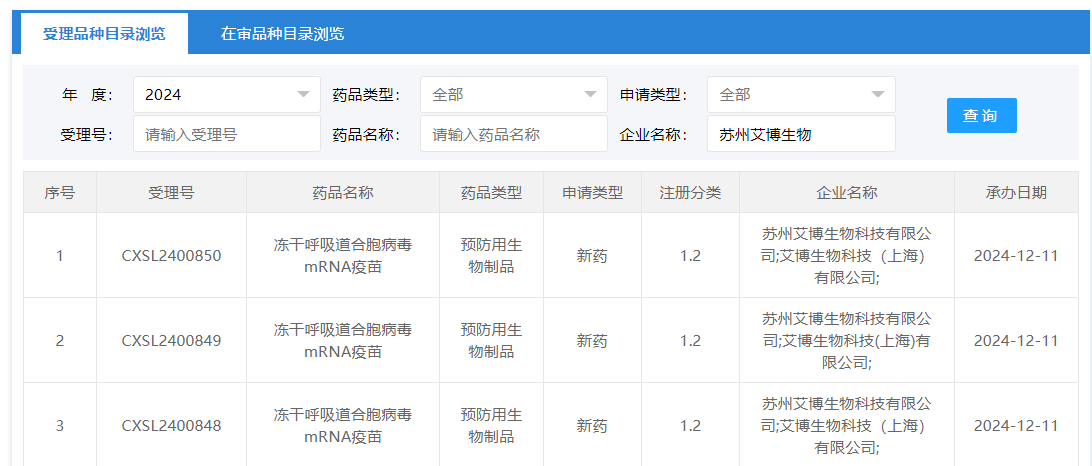Click 新药 in row CXSL2400848
Image resolution: width=1092 pixels, height=466 pixels.
coord(592,426)
